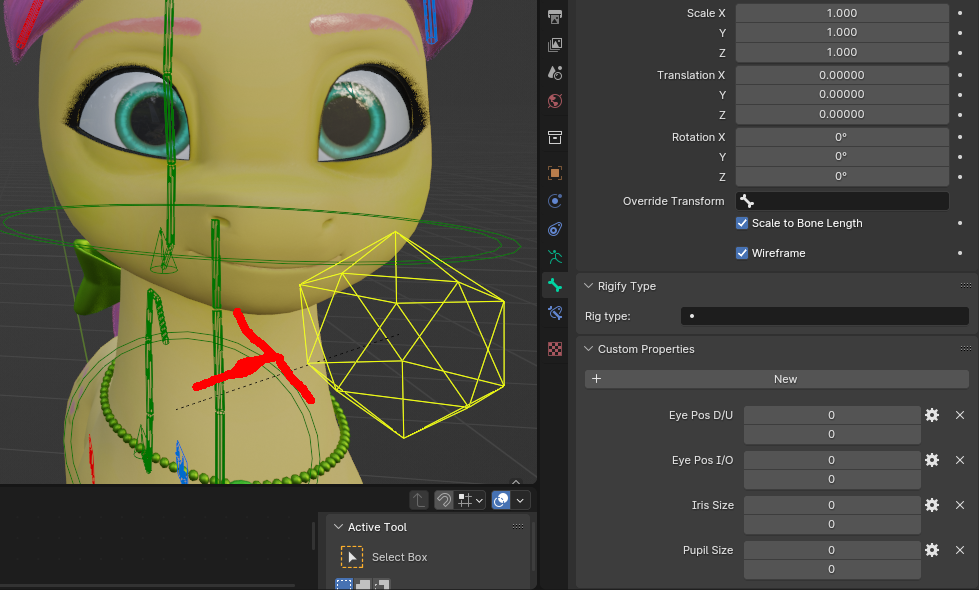Click the Rotation X value field
This screenshot has height=590, width=979.
click(x=842, y=137)
